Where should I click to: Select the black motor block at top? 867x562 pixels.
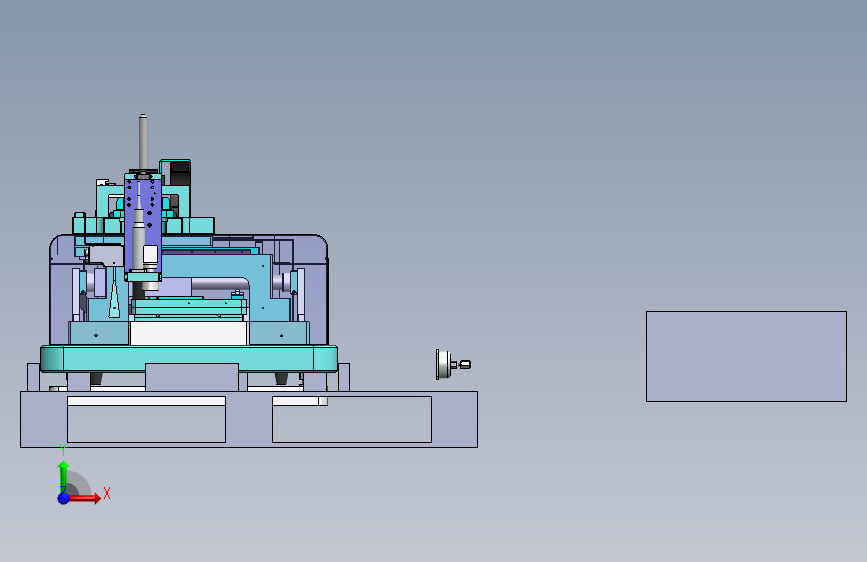180,173
